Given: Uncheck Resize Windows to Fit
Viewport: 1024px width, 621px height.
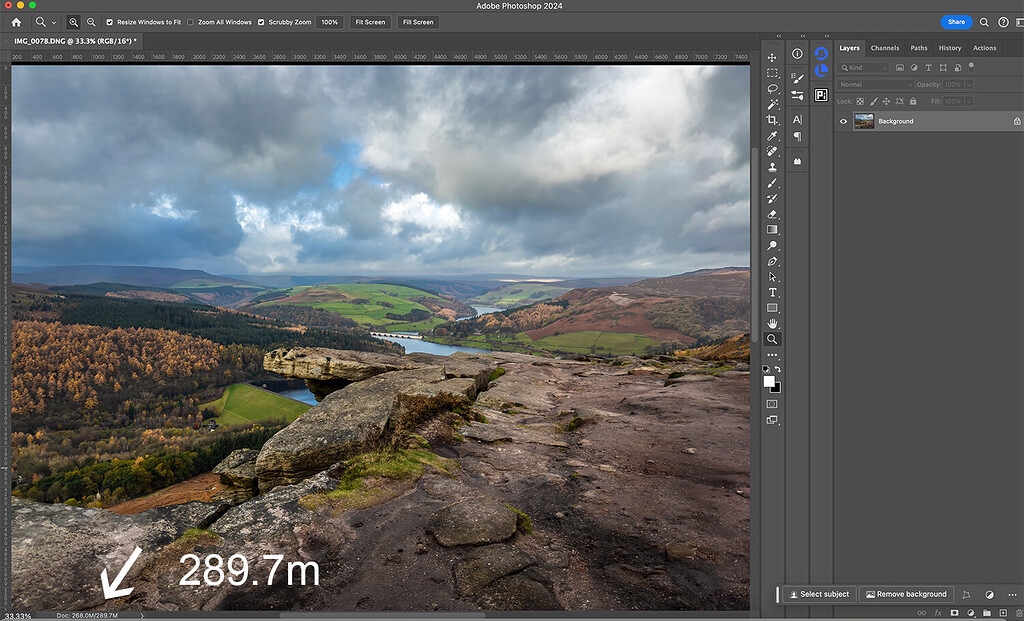Looking at the screenshot, I should [110, 22].
